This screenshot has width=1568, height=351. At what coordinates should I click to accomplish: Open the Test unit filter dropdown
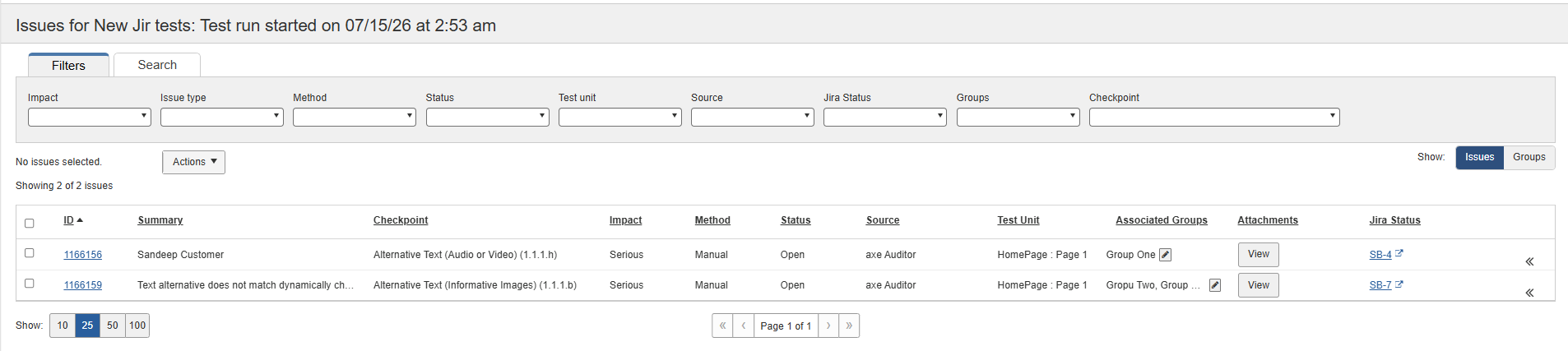click(x=620, y=117)
